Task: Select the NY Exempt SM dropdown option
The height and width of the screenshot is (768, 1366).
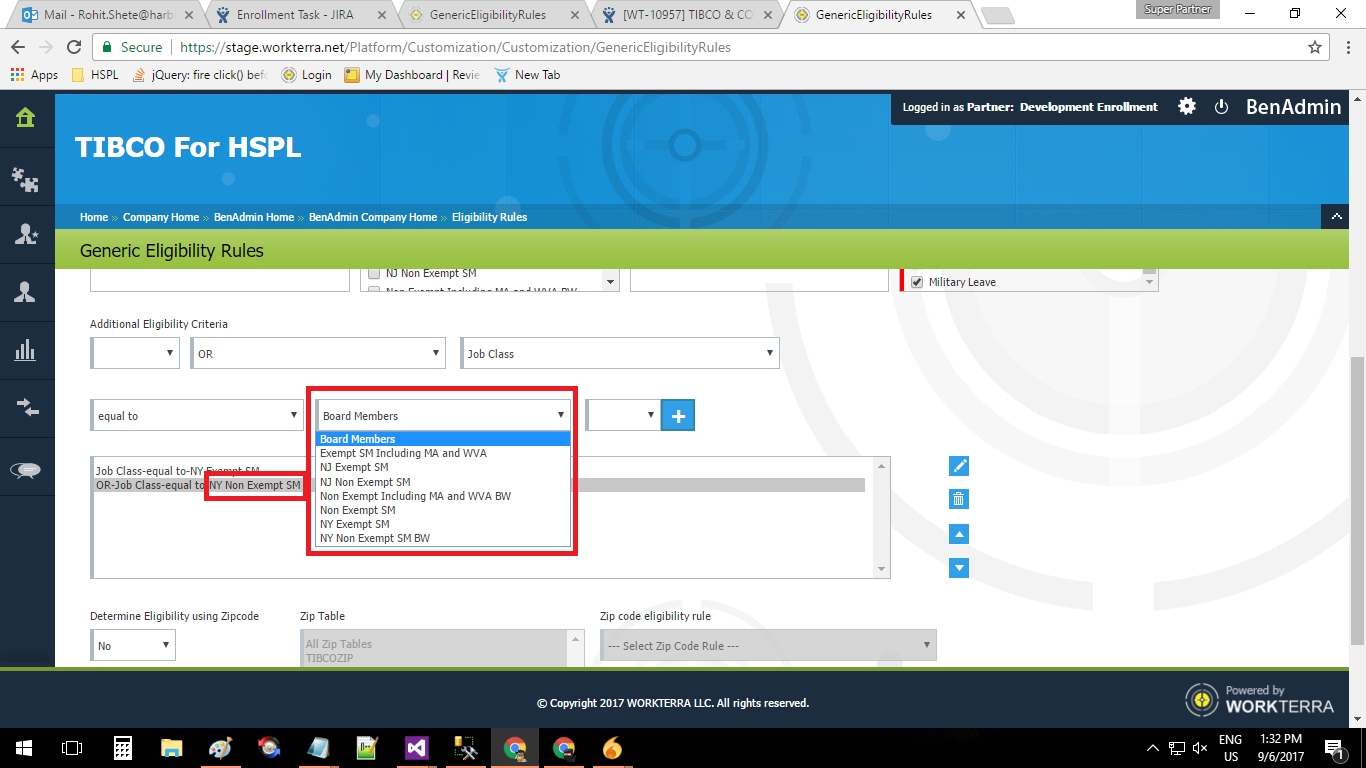Action: click(443, 524)
